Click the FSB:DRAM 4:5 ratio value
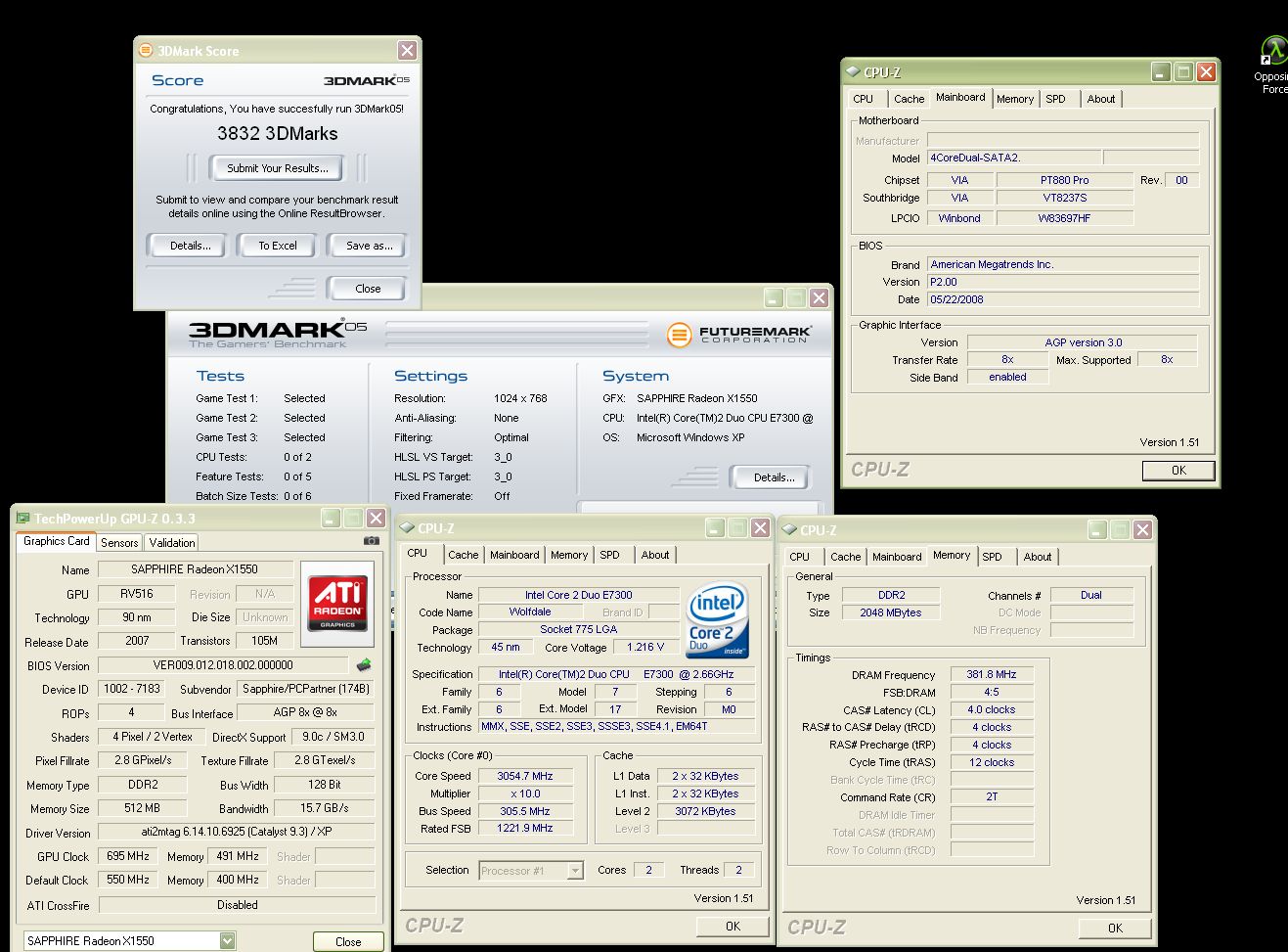The image size is (1288, 952). 992,693
